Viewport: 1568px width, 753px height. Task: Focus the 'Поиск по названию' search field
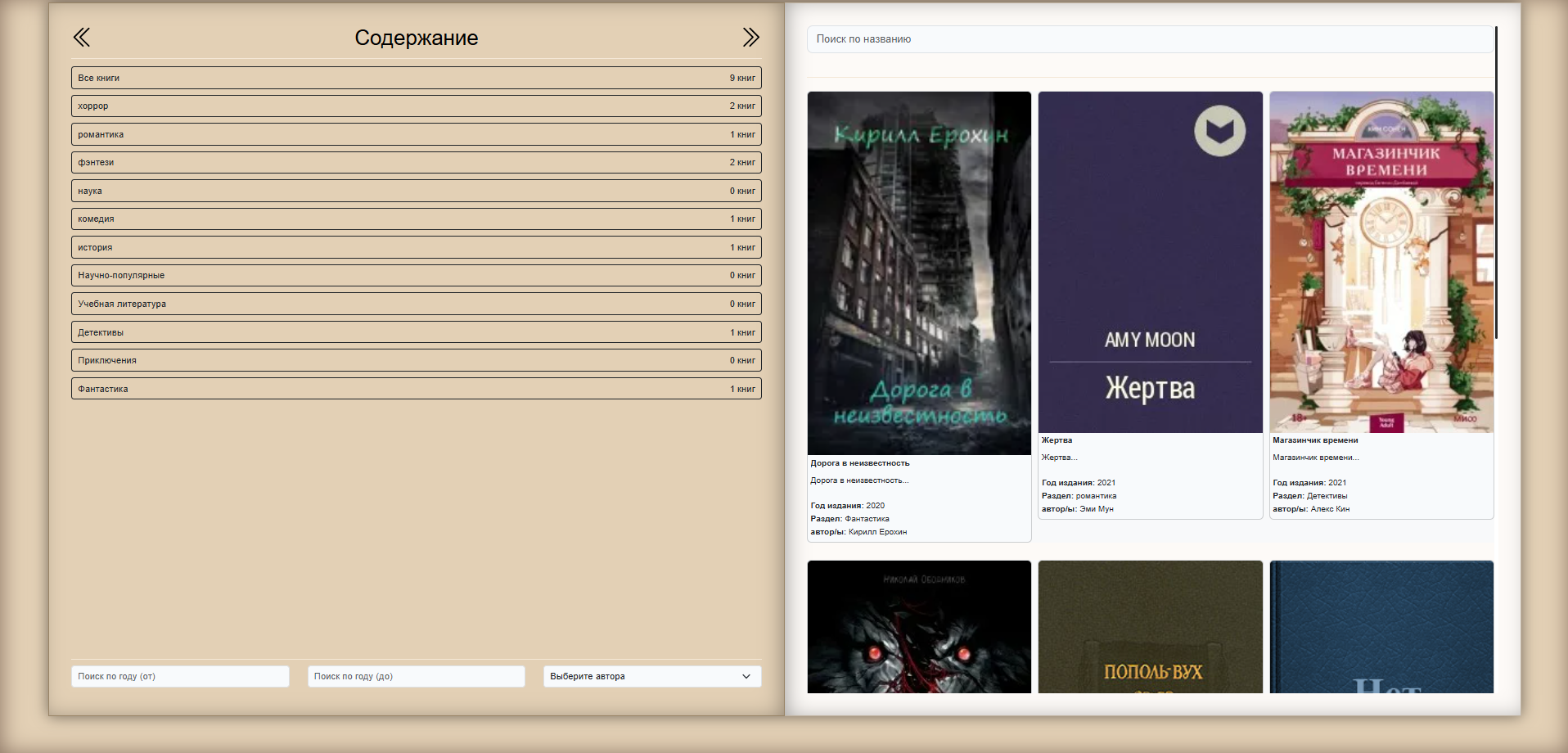pos(1150,39)
